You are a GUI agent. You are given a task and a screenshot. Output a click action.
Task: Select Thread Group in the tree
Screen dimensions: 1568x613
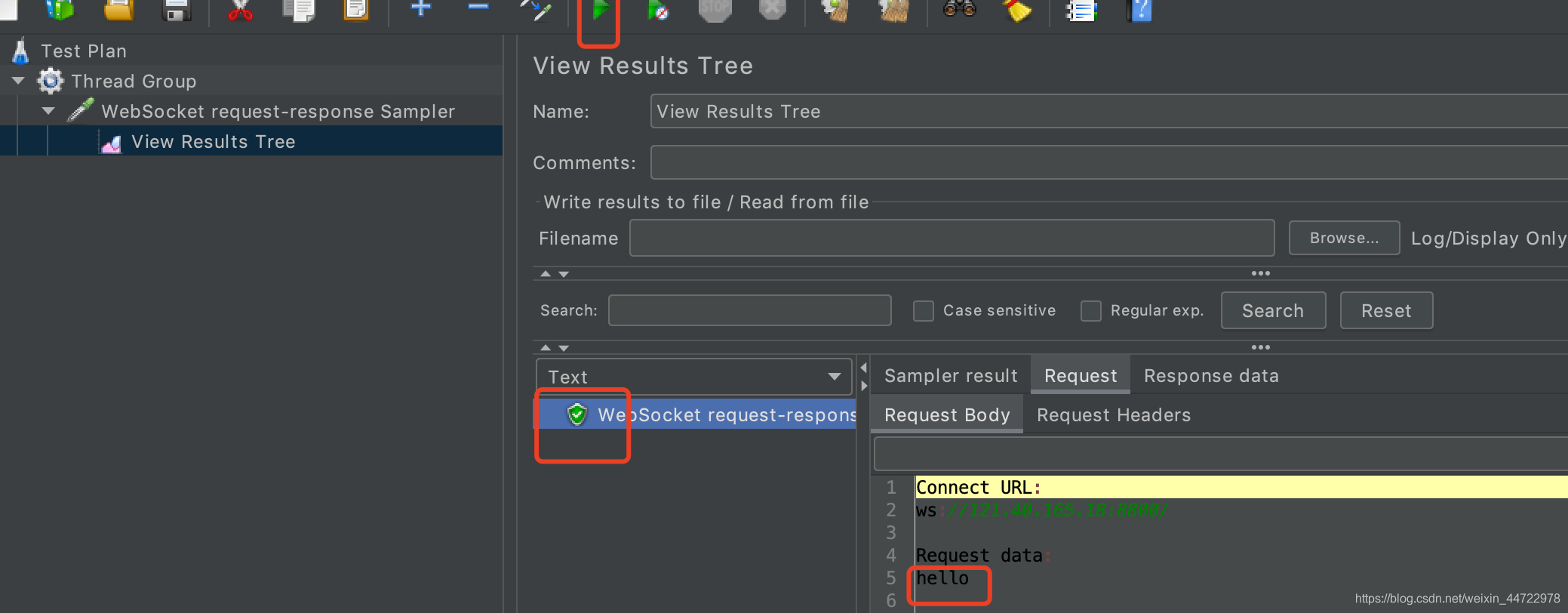pos(134,81)
